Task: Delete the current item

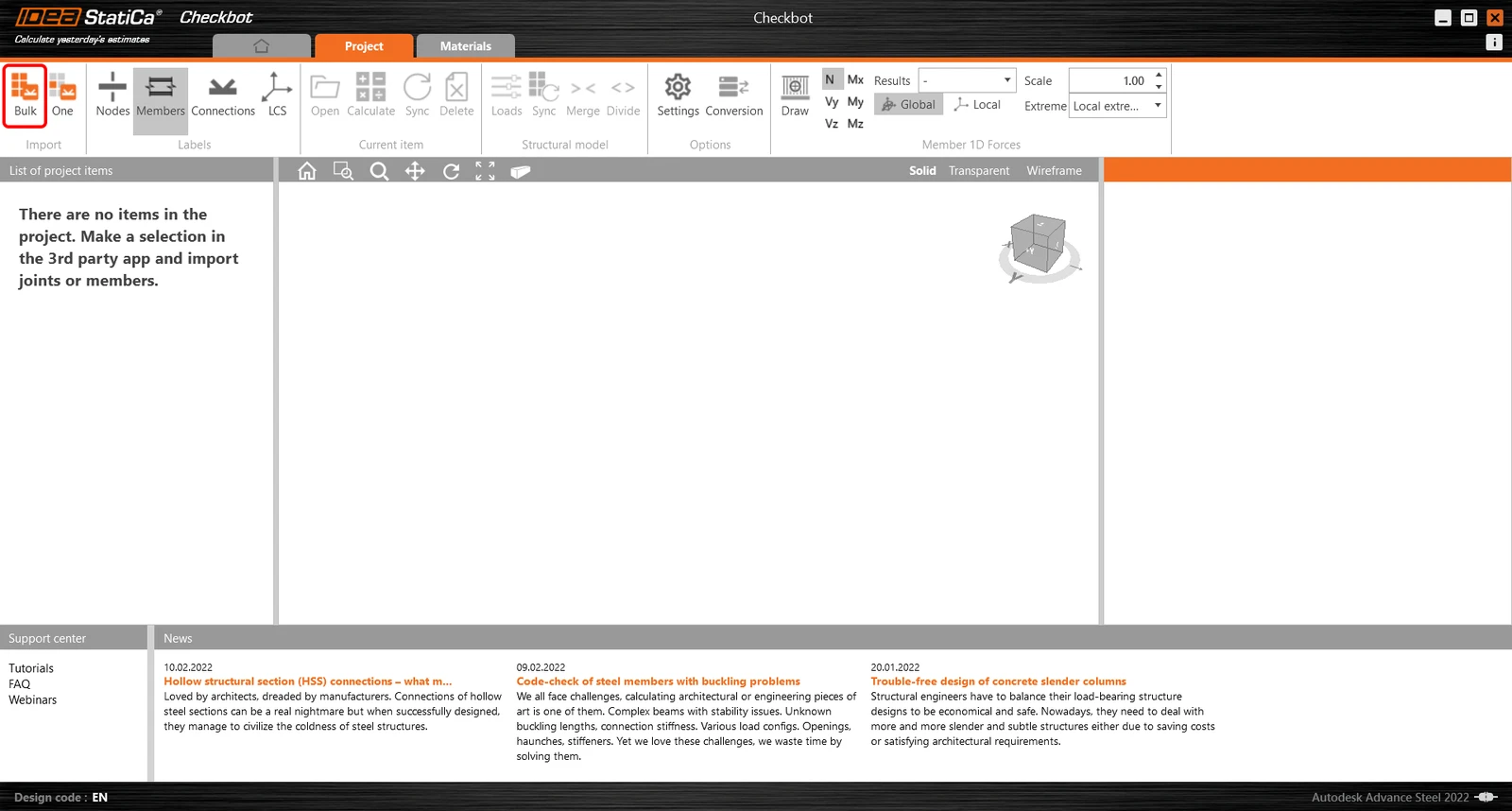Action: click(x=456, y=95)
